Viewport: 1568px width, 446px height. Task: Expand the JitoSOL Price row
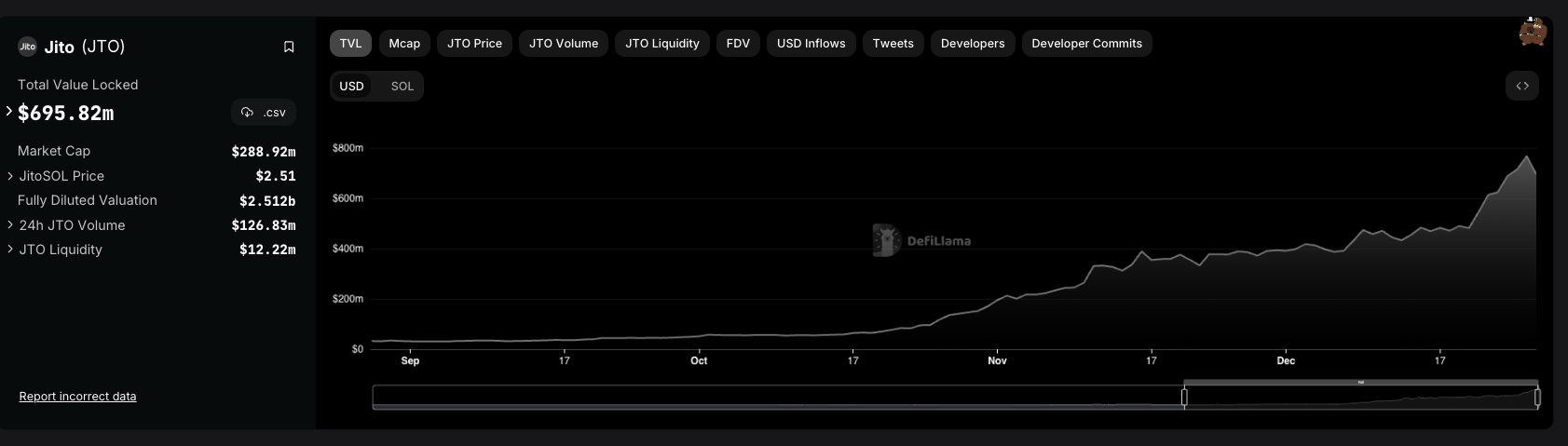pyautogui.click(x=10, y=175)
